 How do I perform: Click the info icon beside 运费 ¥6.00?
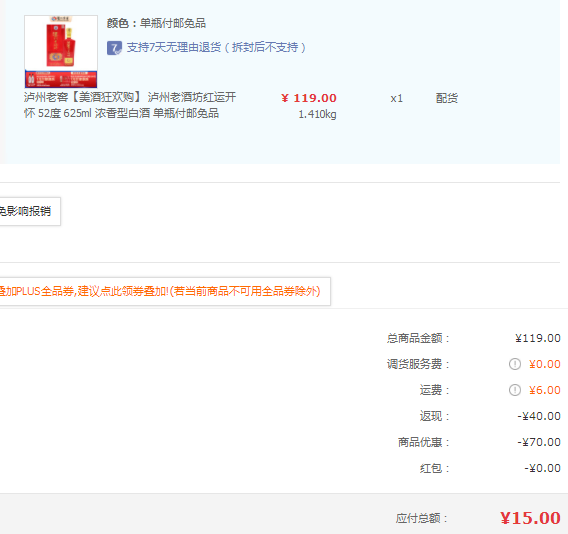click(515, 390)
